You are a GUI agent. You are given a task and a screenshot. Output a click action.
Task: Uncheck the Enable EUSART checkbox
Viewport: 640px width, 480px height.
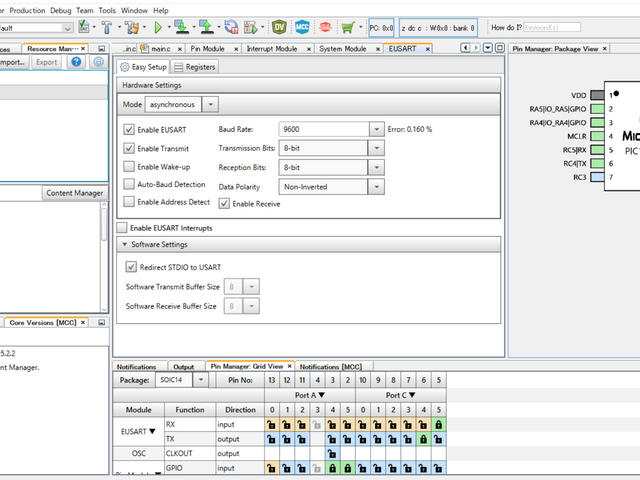click(x=129, y=130)
